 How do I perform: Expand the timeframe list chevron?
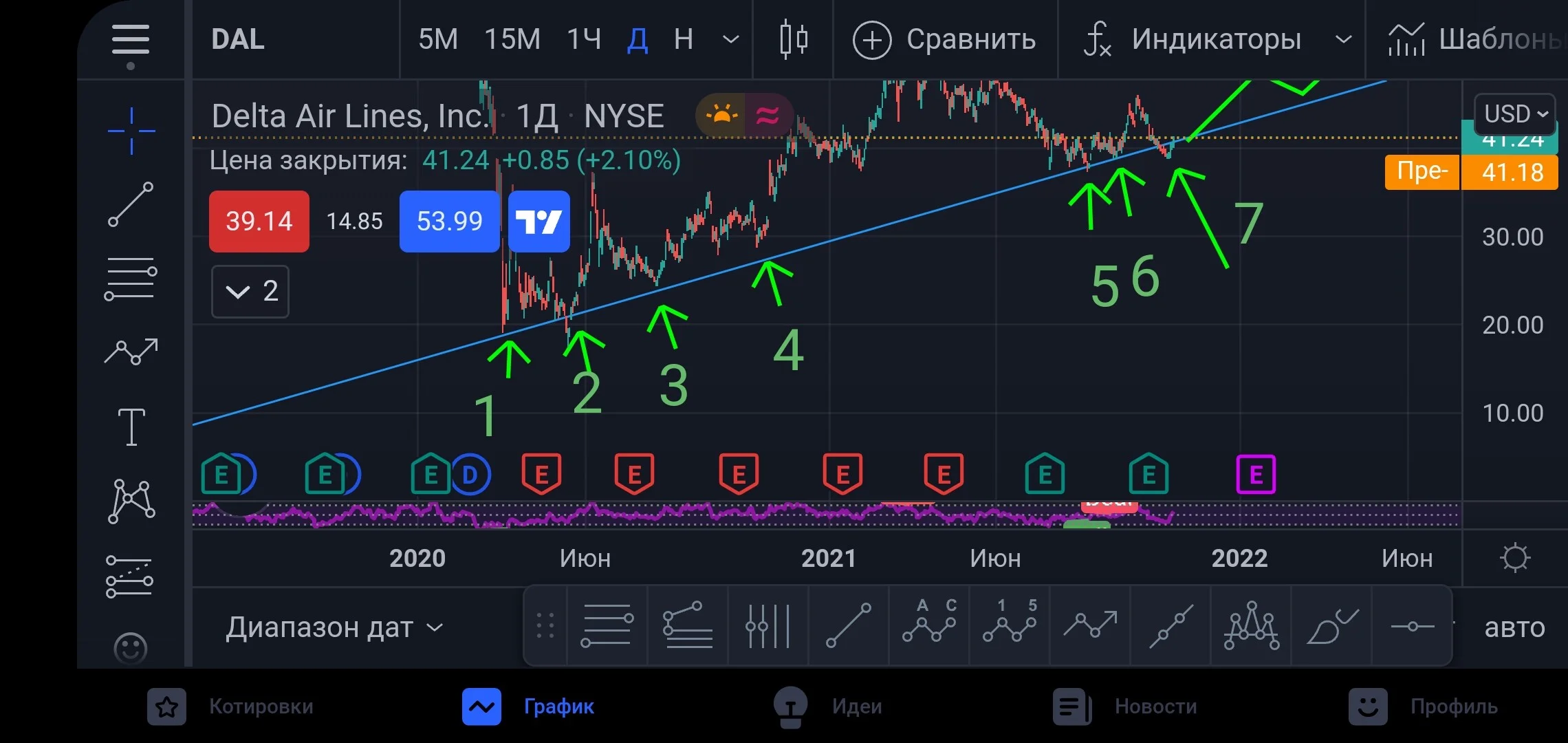pyautogui.click(x=731, y=39)
